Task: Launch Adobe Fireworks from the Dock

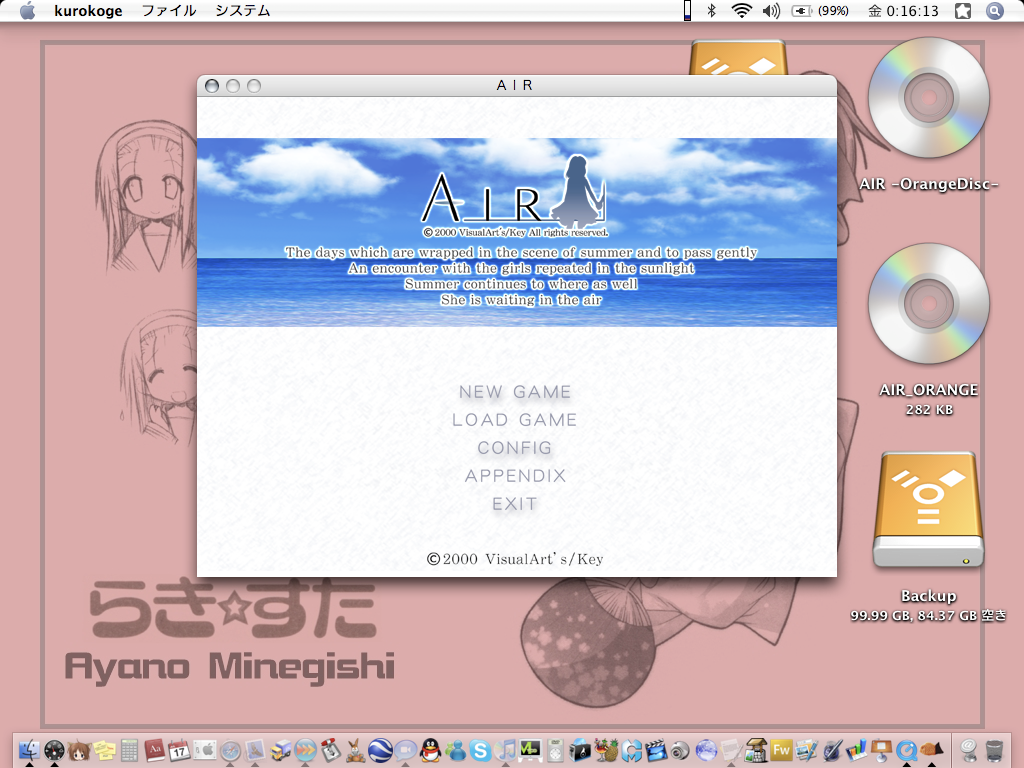Action: pyautogui.click(x=781, y=750)
